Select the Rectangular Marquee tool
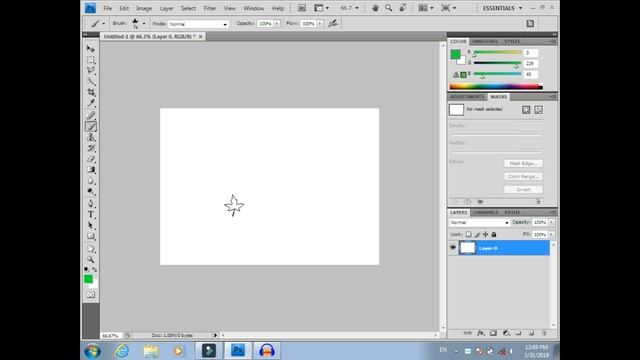The height and width of the screenshot is (360, 640). pos(91,60)
